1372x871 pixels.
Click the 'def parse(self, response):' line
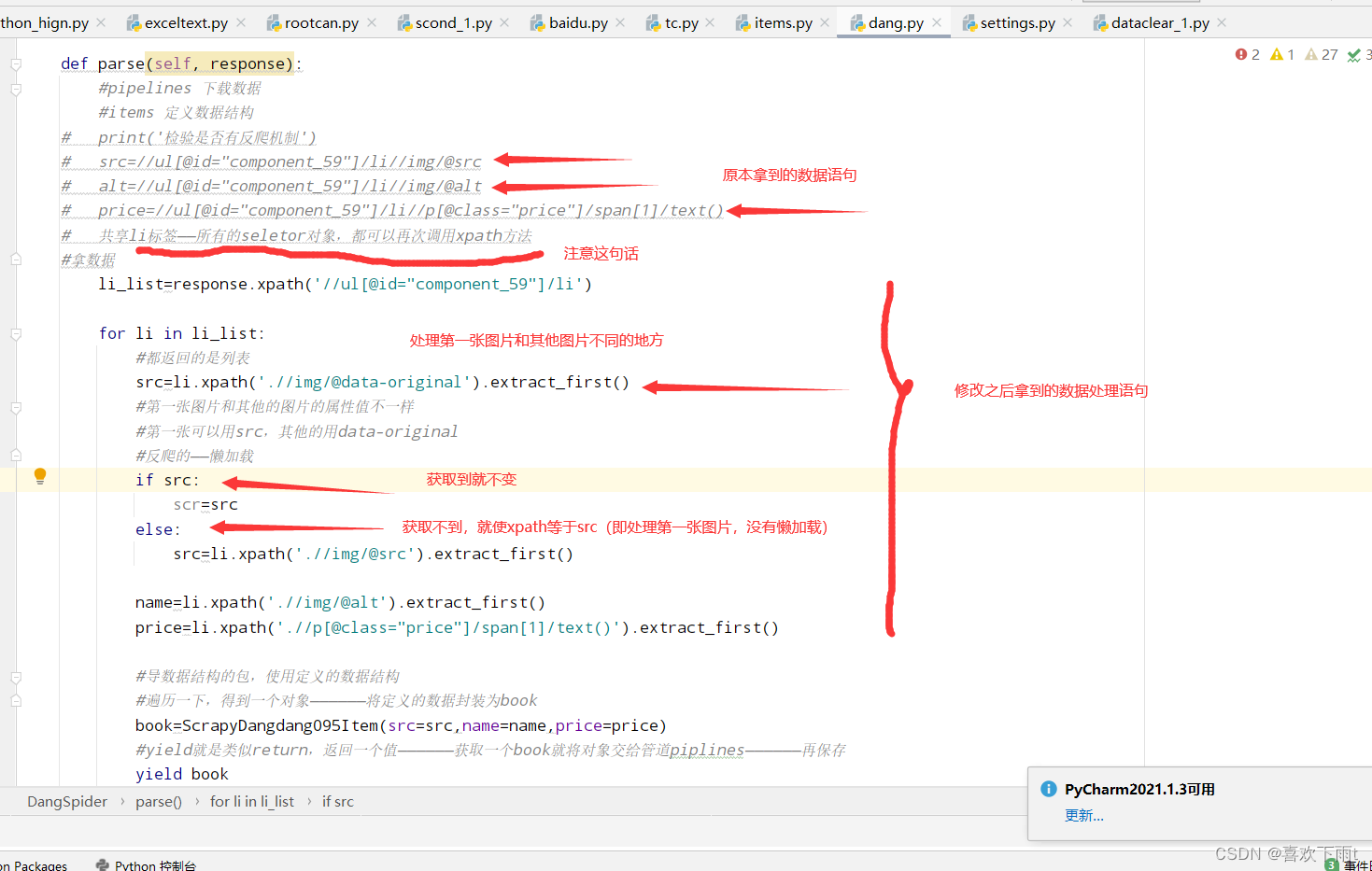tap(181, 63)
